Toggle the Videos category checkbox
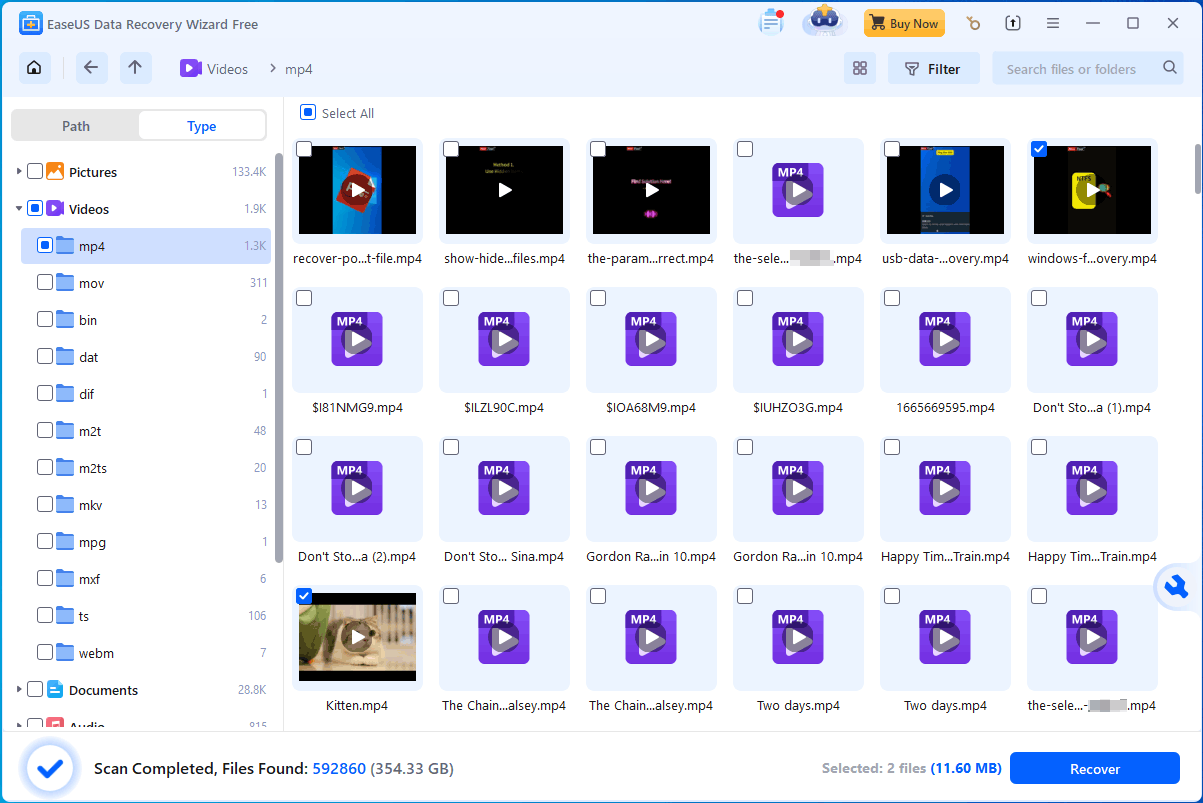The width and height of the screenshot is (1203, 803). click(x=35, y=209)
